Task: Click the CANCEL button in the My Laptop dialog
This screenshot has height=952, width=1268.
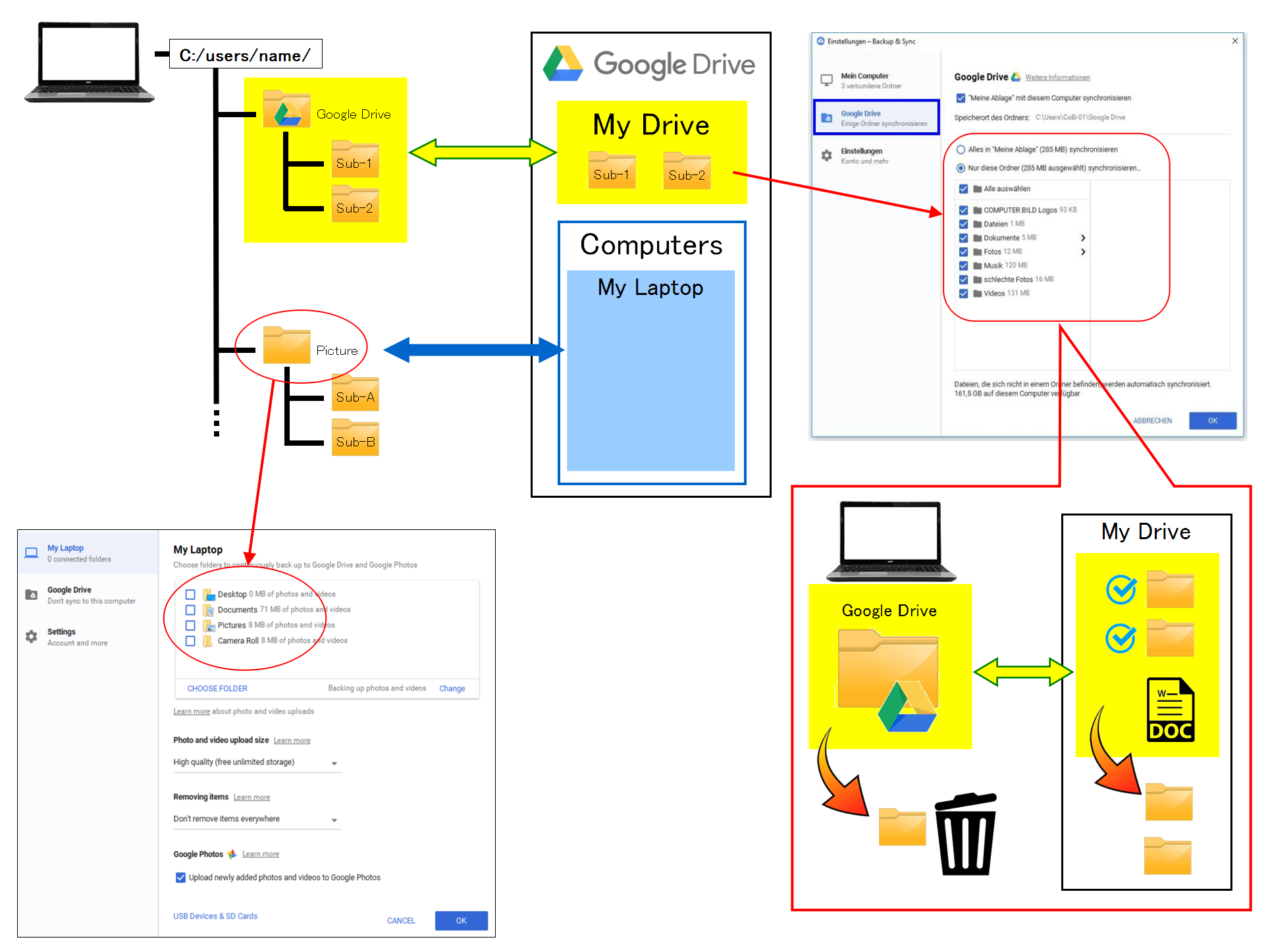Action: pos(401,920)
